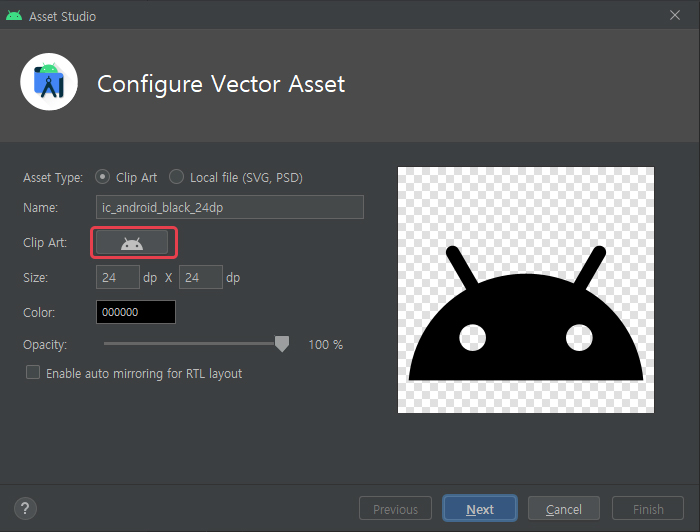Click the height size field
Image resolution: width=700 pixels, height=532 pixels.
pyautogui.click(x=201, y=277)
